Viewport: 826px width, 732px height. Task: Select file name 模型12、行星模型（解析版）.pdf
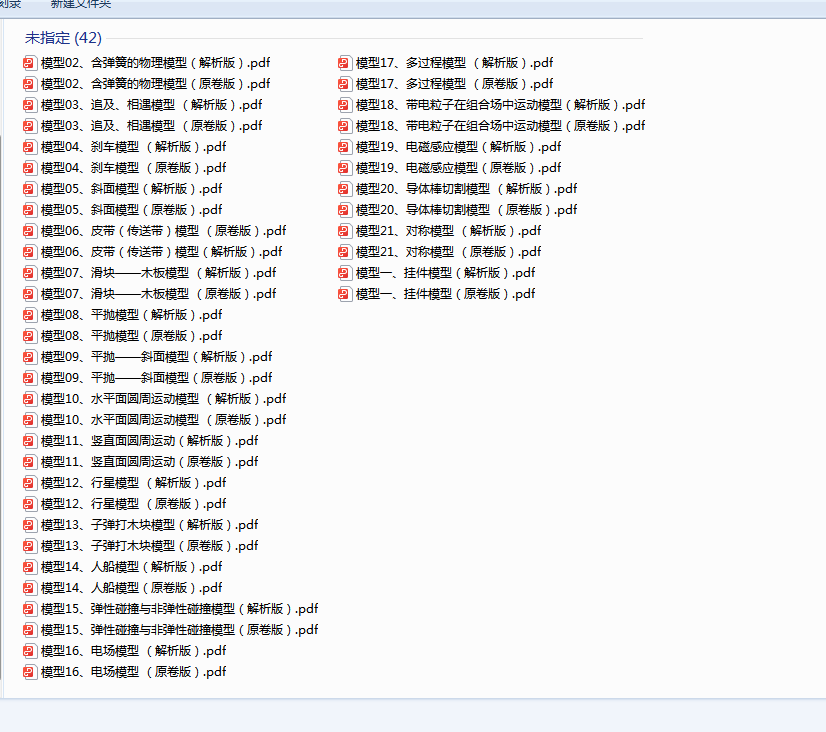(134, 483)
